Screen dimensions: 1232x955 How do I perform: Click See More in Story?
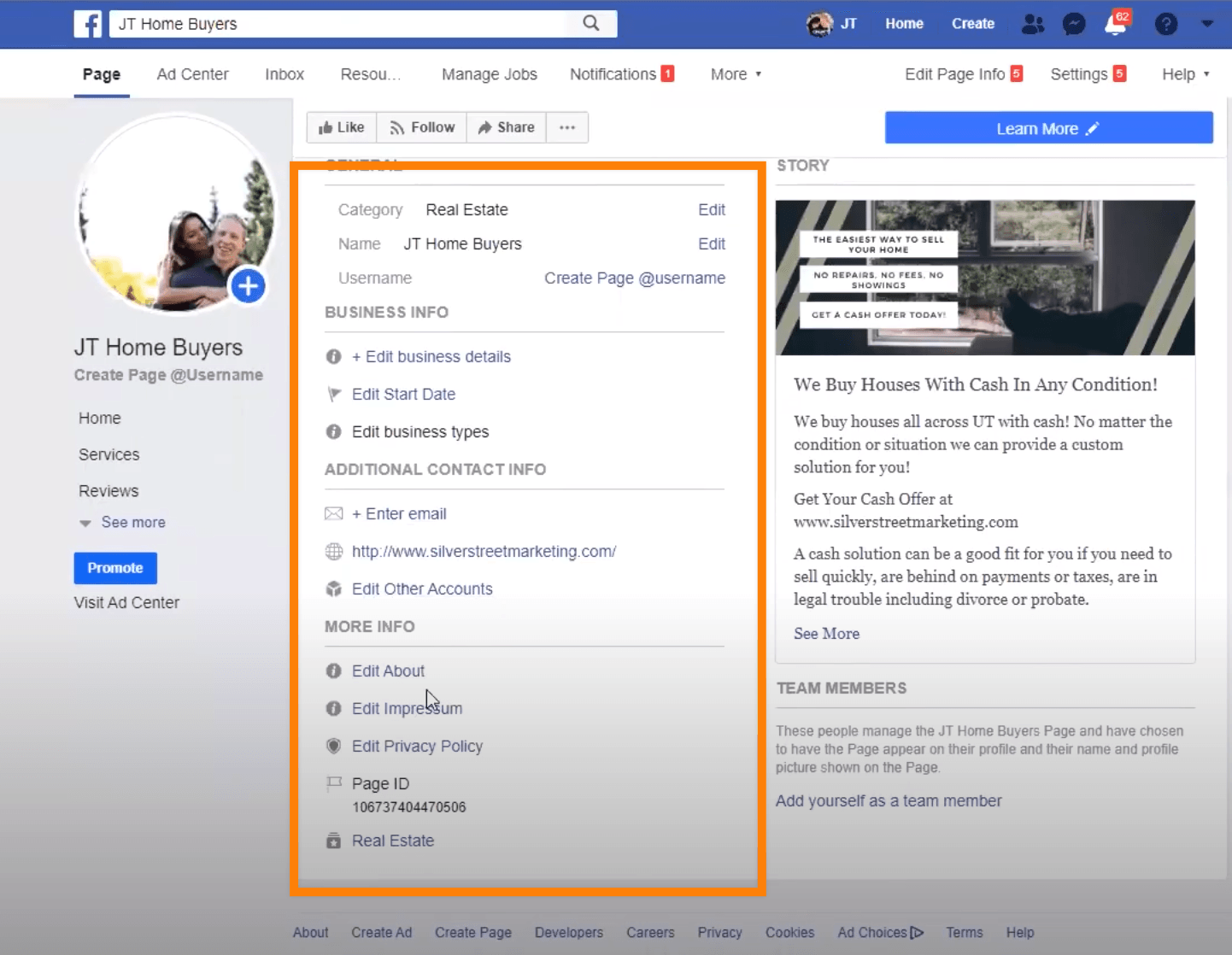[826, 633]
